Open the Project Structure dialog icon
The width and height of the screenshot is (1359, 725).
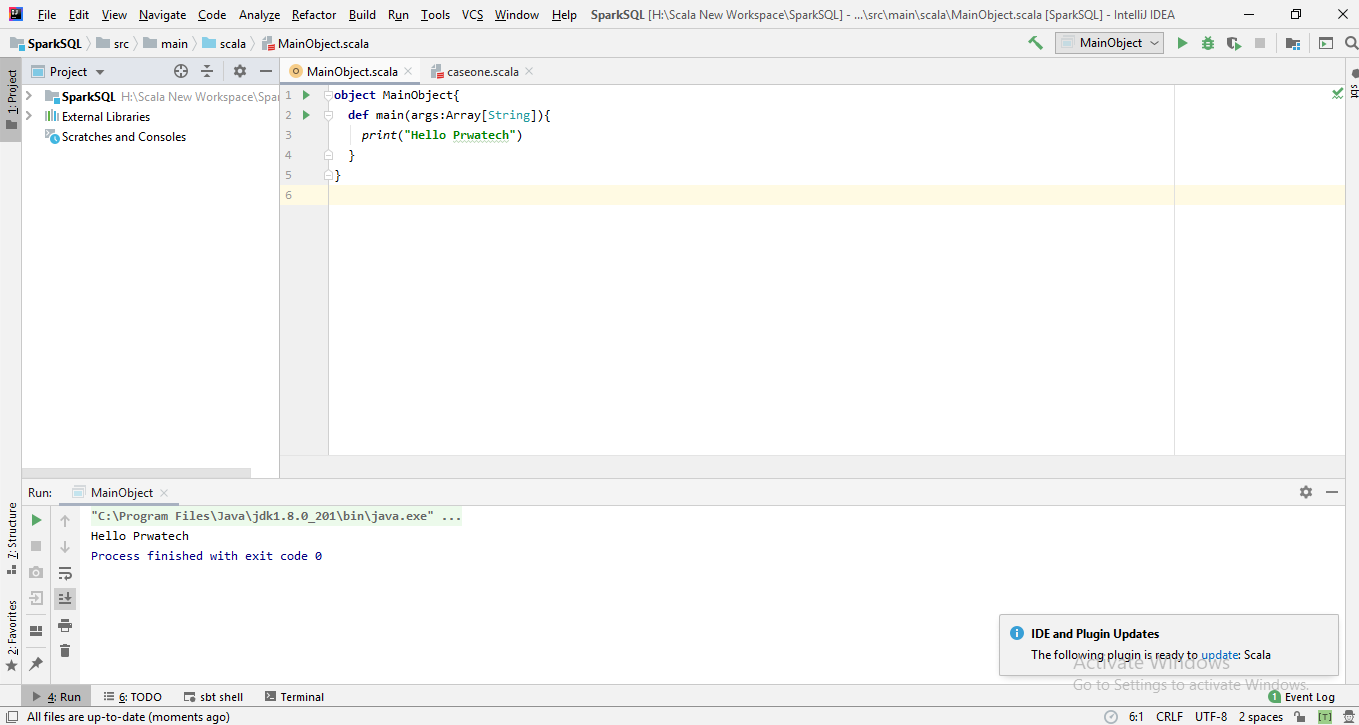click(x=1293, y=43)
